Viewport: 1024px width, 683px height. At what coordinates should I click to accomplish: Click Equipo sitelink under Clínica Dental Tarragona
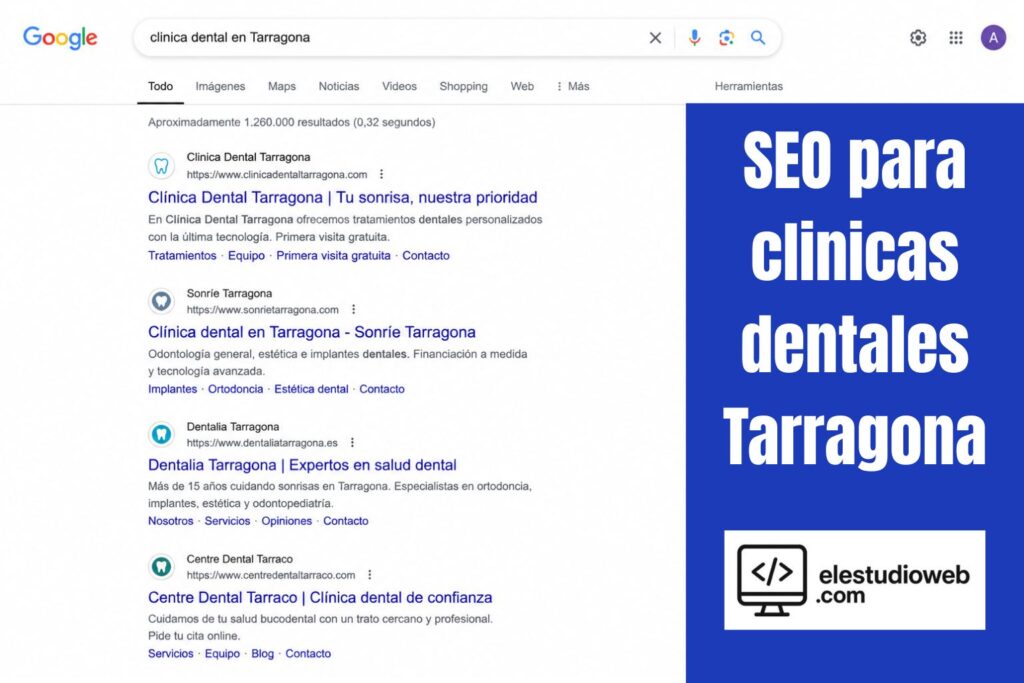(246, 255)
